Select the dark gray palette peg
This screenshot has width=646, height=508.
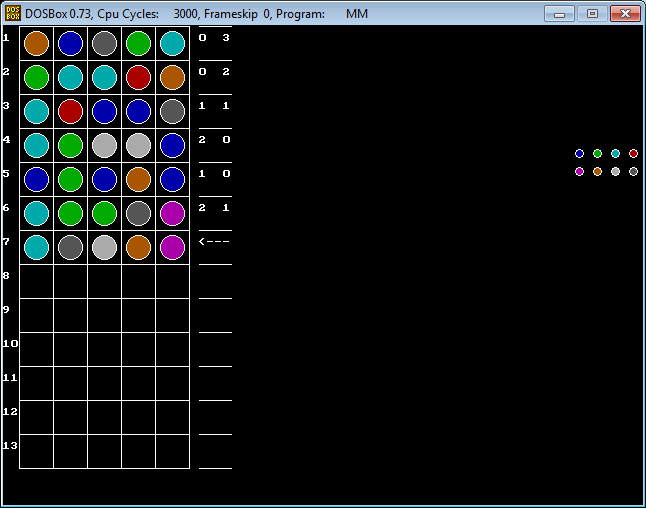(633, 172)
